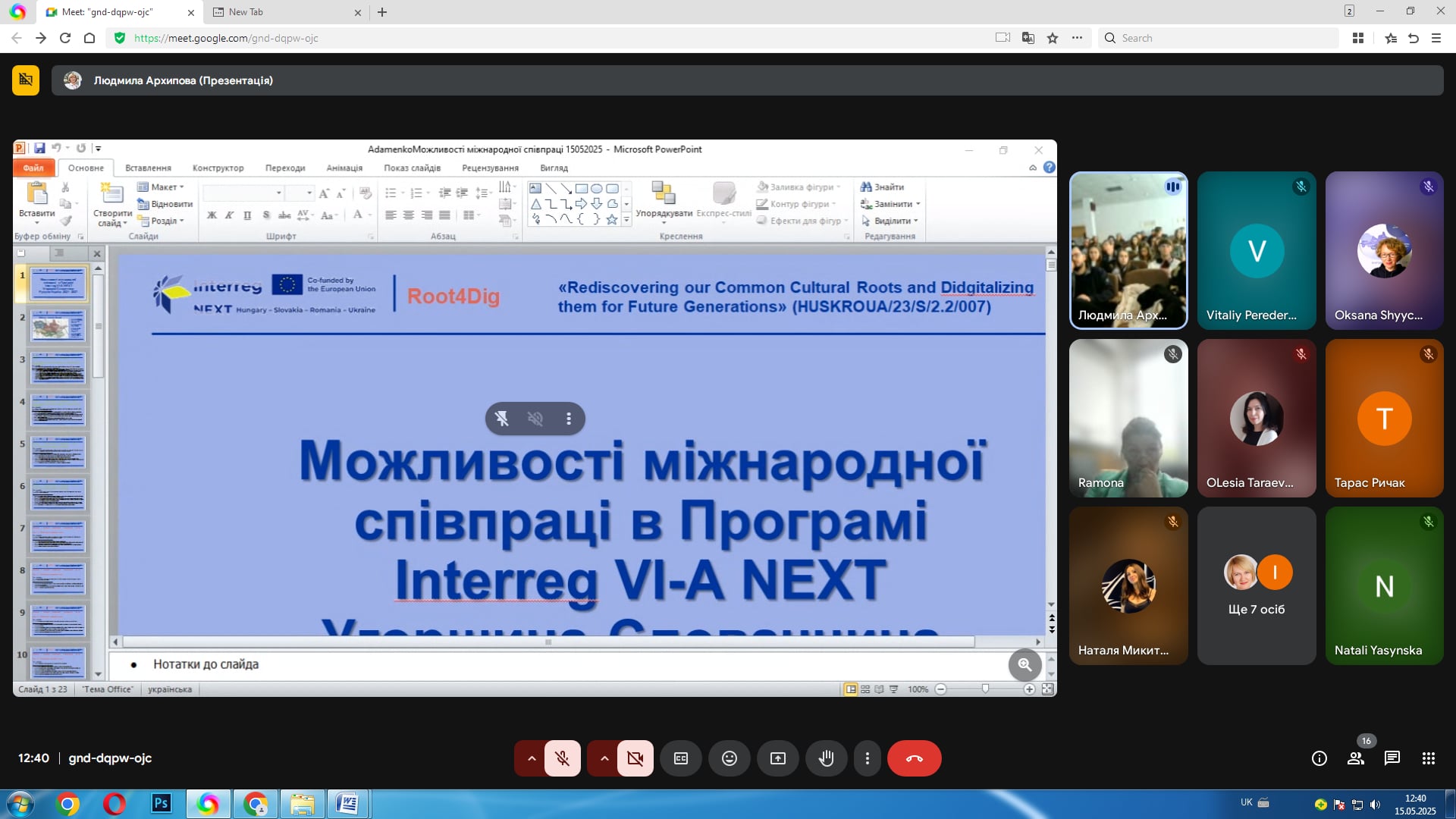Click yellow presentation indicator icon at top left
This screenshot has height=819, width=1456.
pos(26,80)
